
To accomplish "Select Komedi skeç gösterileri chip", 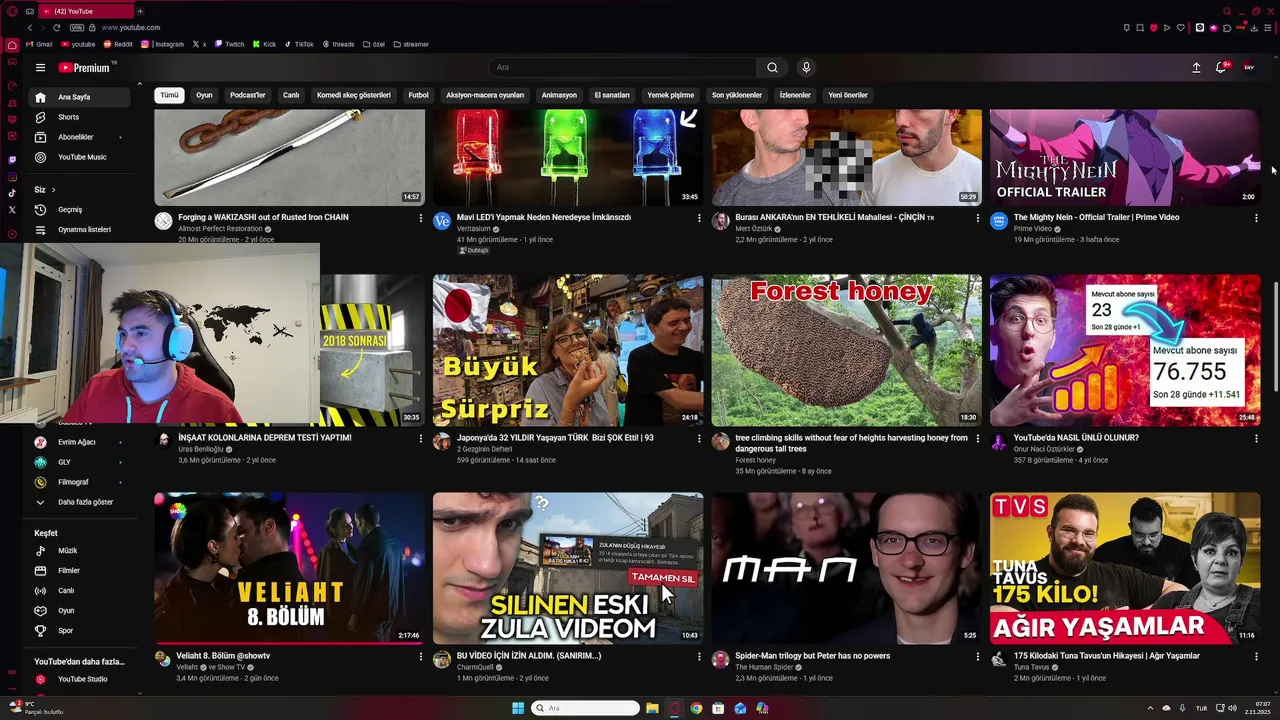I will coord(354,95).
